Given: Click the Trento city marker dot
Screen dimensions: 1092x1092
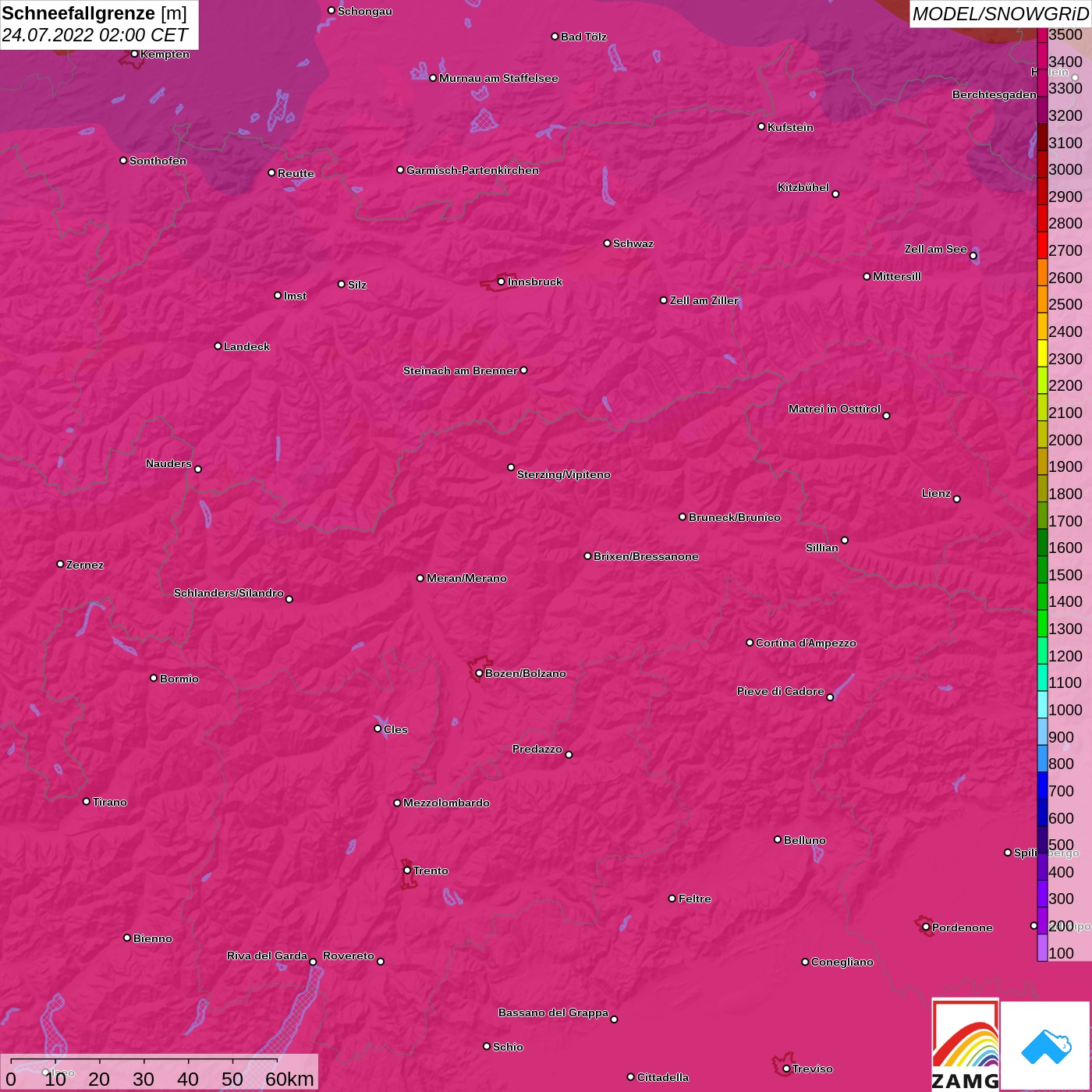Looking at the screenshot, I should point(407,870).
